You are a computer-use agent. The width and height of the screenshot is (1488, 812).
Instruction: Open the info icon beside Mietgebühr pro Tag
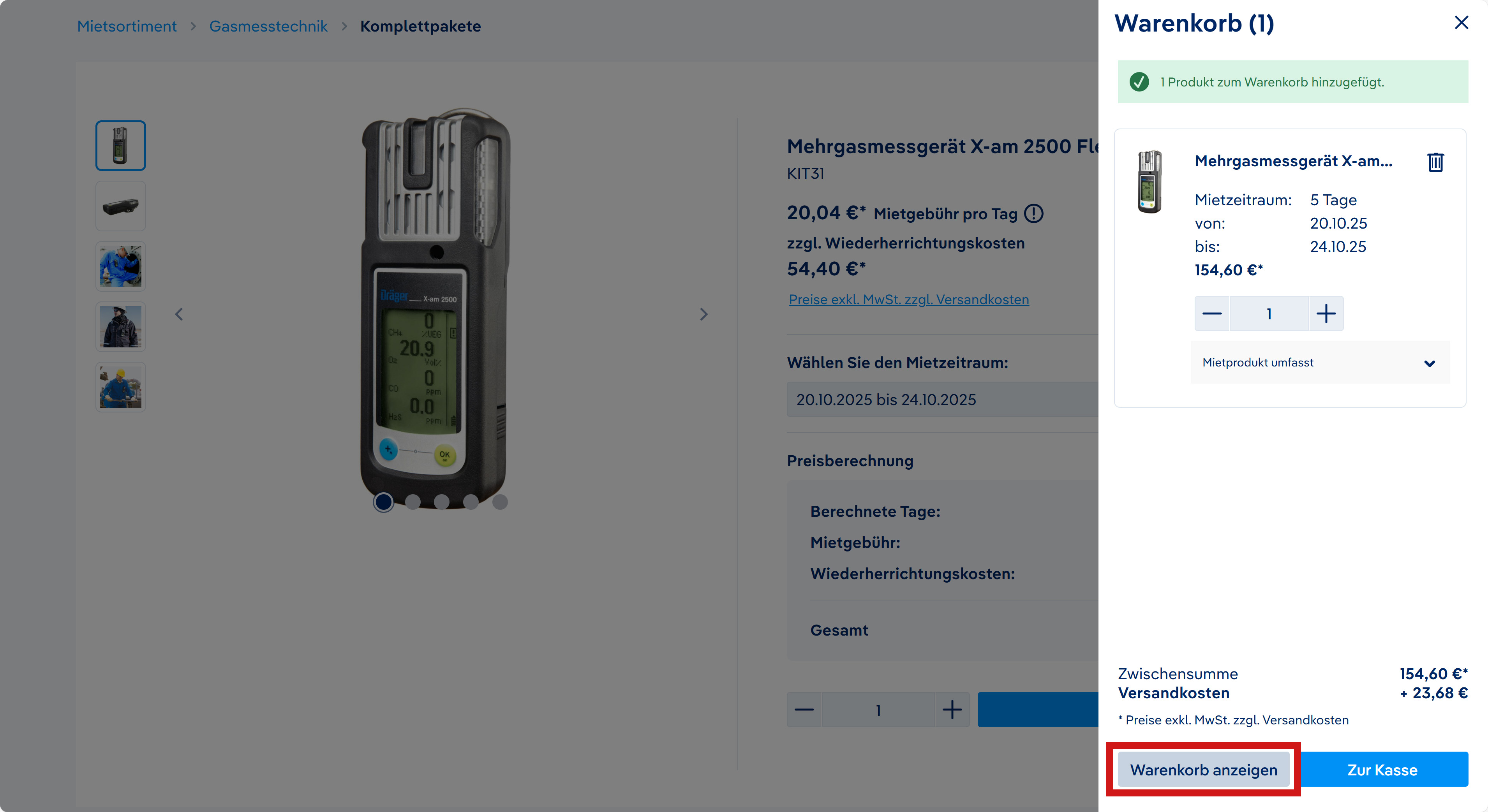(x=1033, y=214)
